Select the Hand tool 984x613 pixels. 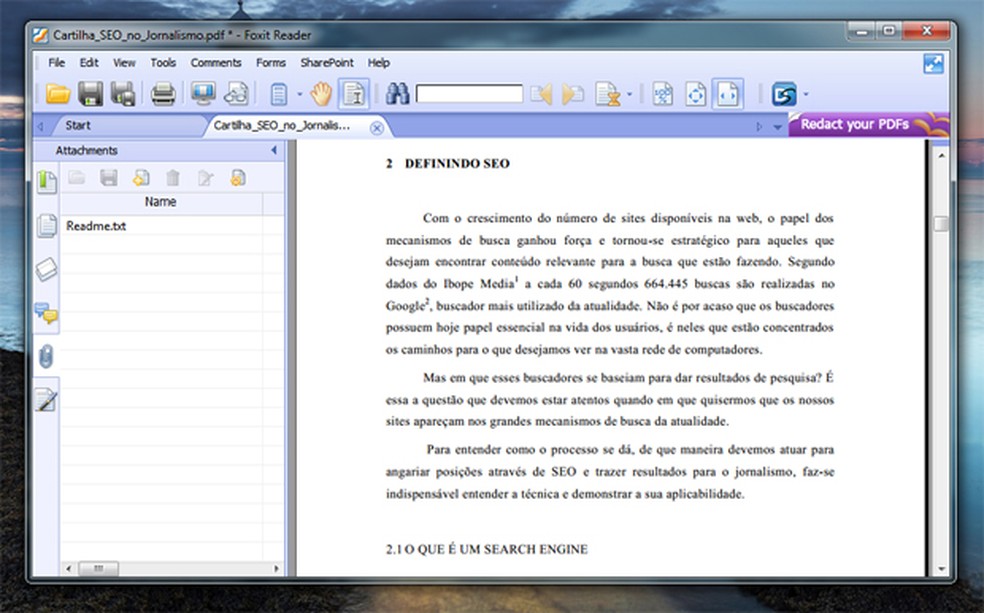coord(321,94)
